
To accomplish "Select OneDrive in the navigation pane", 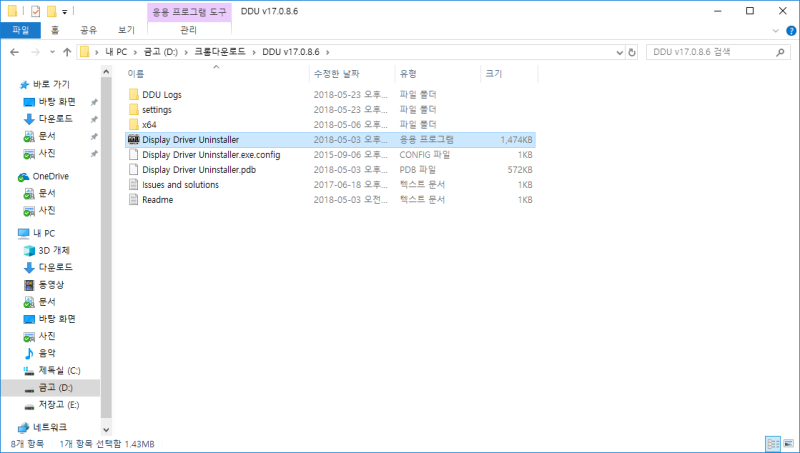I will [x=51, y=177].
